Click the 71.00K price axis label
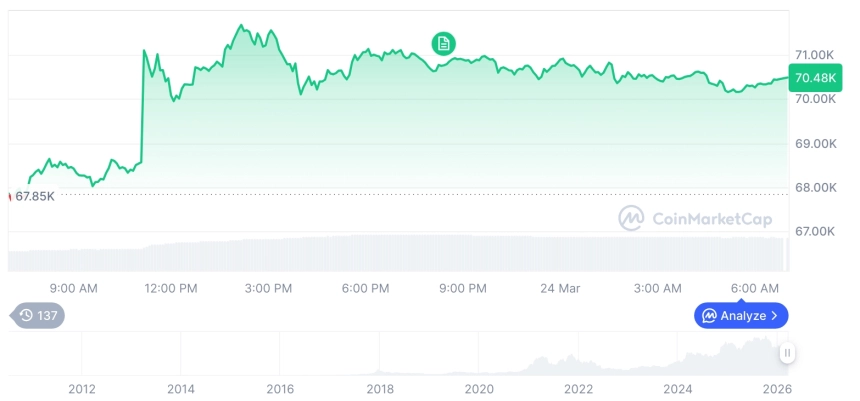860x401 pixels. [x=814, y=54]
